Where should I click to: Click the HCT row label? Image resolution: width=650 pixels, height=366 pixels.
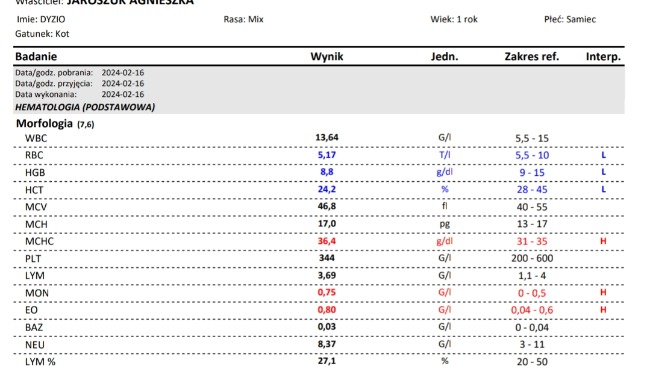[34, 190]
